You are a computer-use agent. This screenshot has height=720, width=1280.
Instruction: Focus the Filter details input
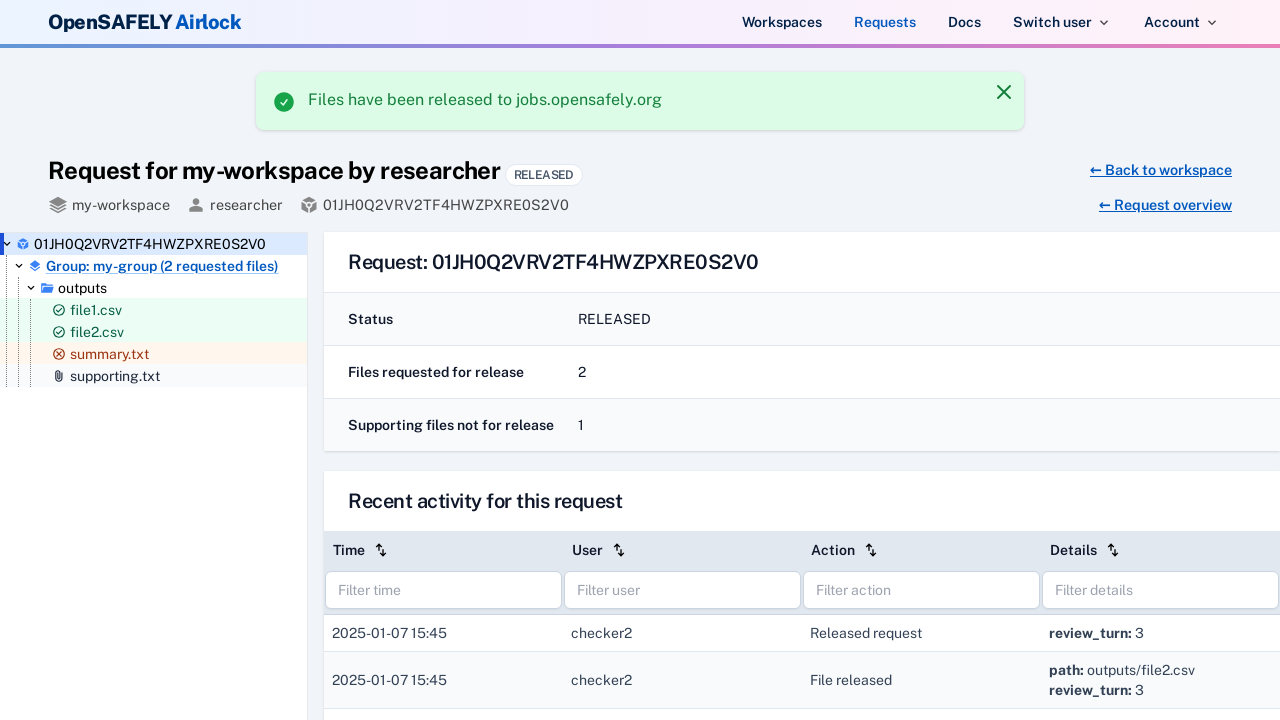point(1160,590)
